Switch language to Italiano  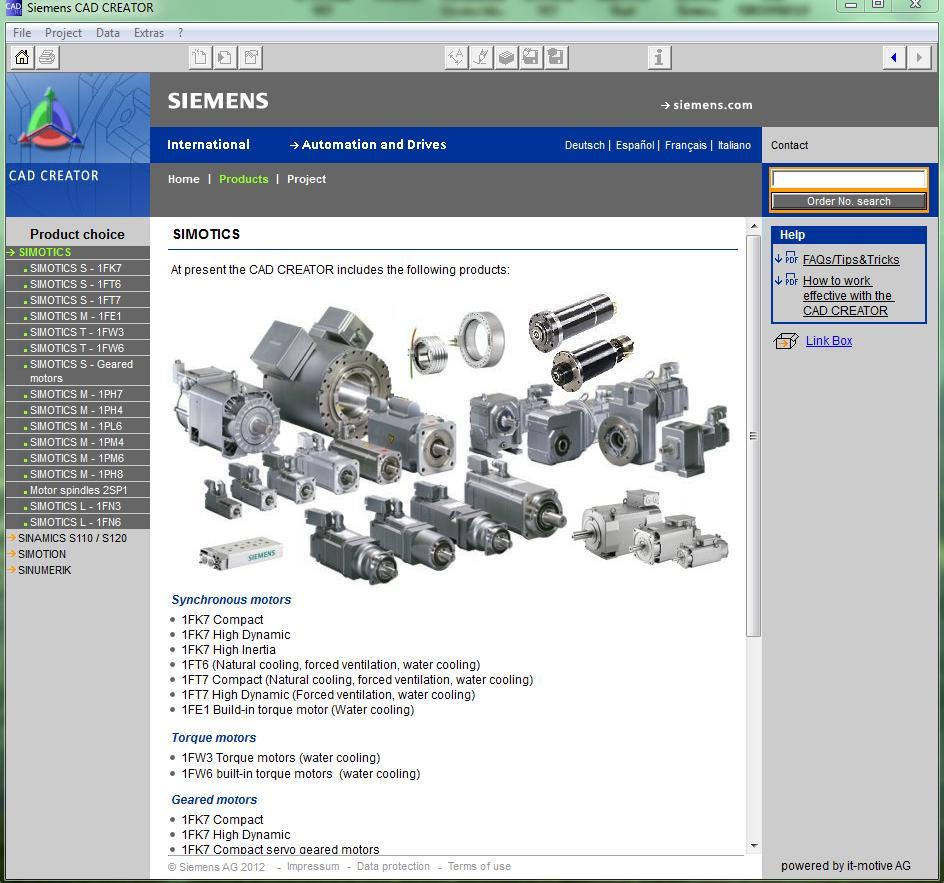click(734, 145)
